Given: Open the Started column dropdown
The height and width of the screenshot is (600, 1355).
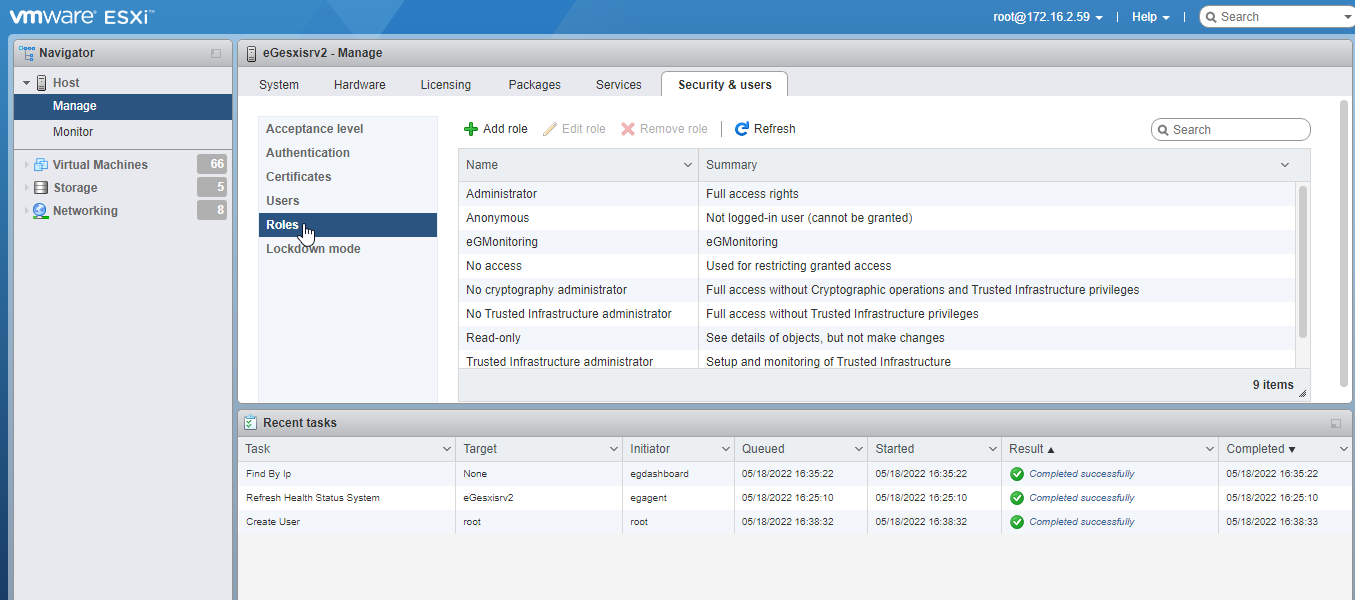Looking at the screenshot, I should click(992, 450).
